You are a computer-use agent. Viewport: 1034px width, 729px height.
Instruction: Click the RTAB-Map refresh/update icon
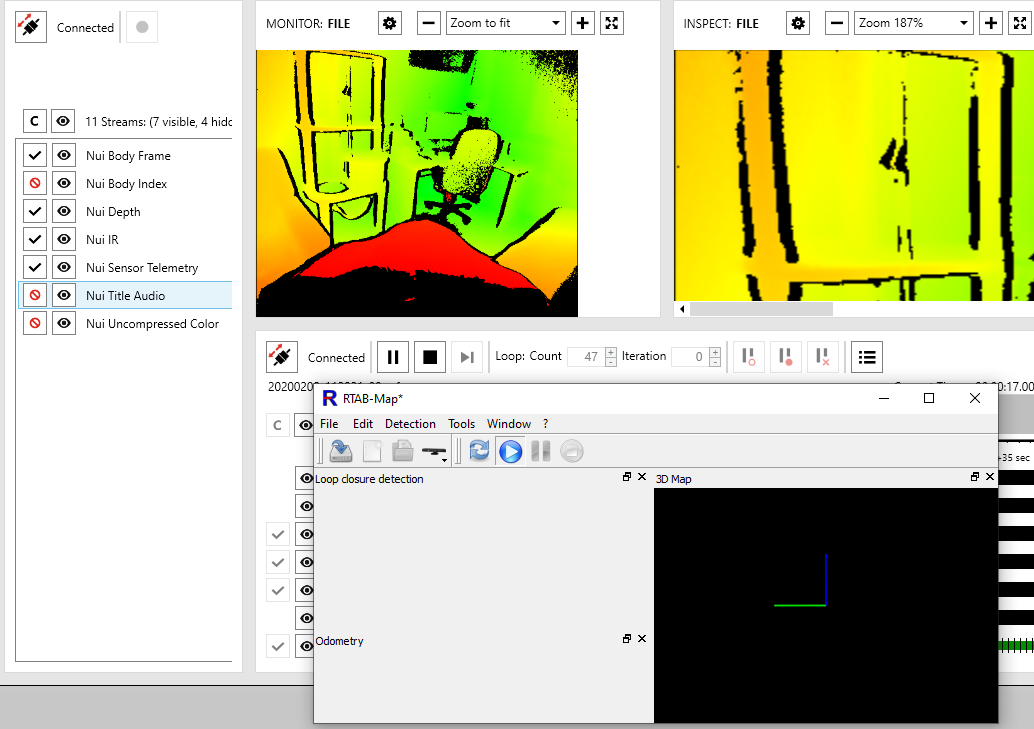pyautogui.click(x=479, y=451)
